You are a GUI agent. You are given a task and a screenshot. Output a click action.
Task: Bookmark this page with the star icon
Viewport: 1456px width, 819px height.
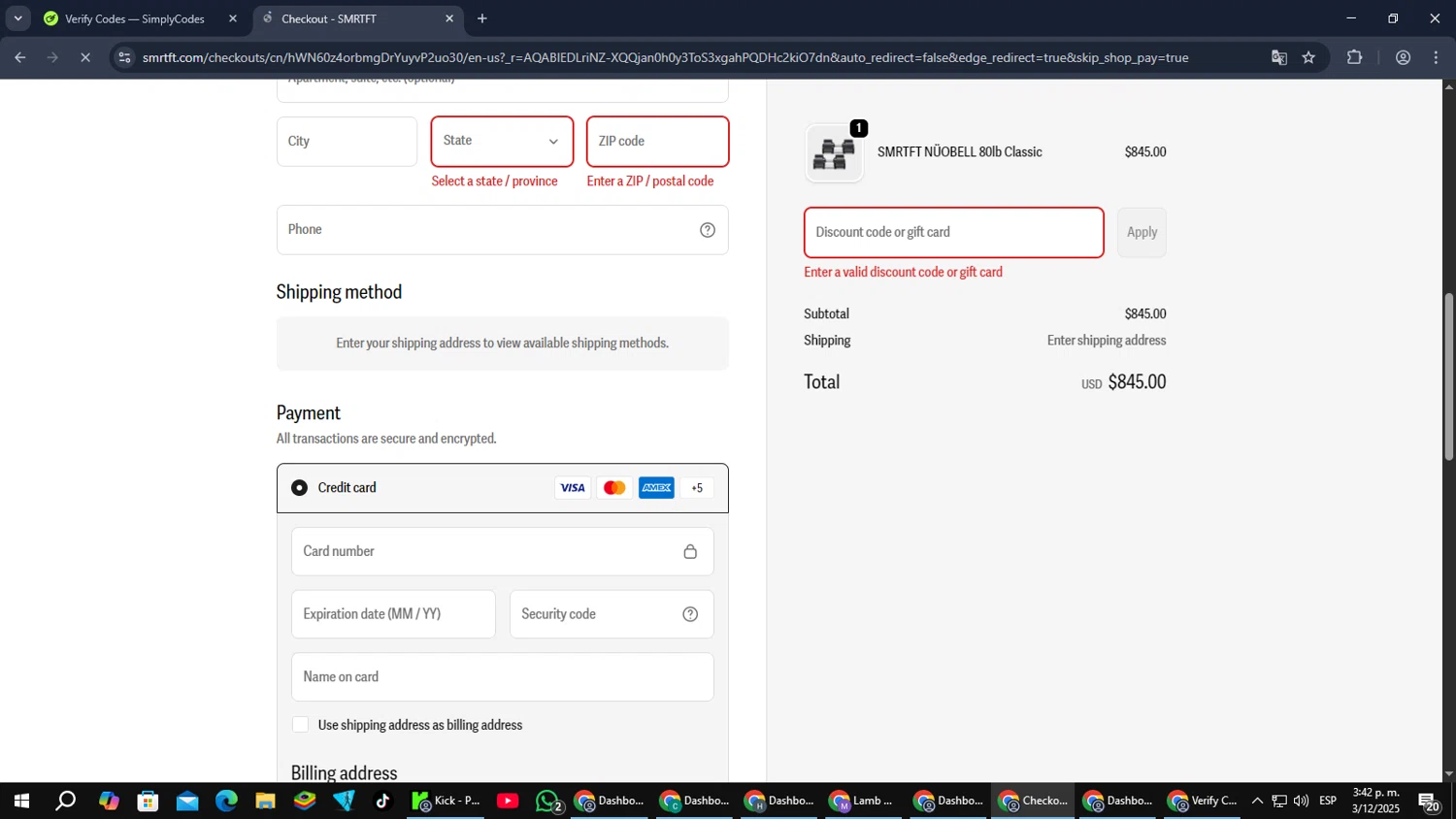point(1308,58)
